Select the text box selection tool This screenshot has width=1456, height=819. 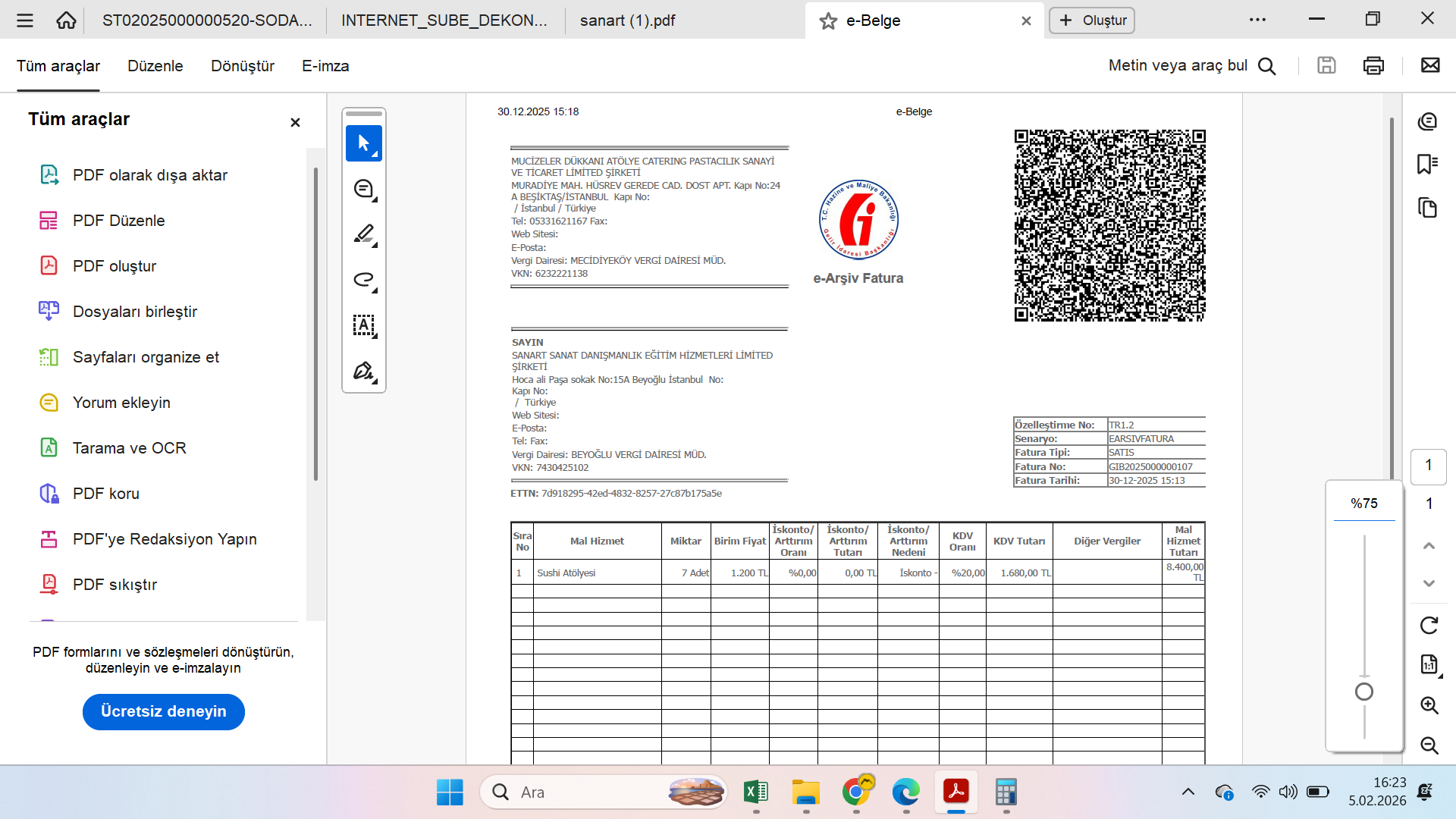364,325
